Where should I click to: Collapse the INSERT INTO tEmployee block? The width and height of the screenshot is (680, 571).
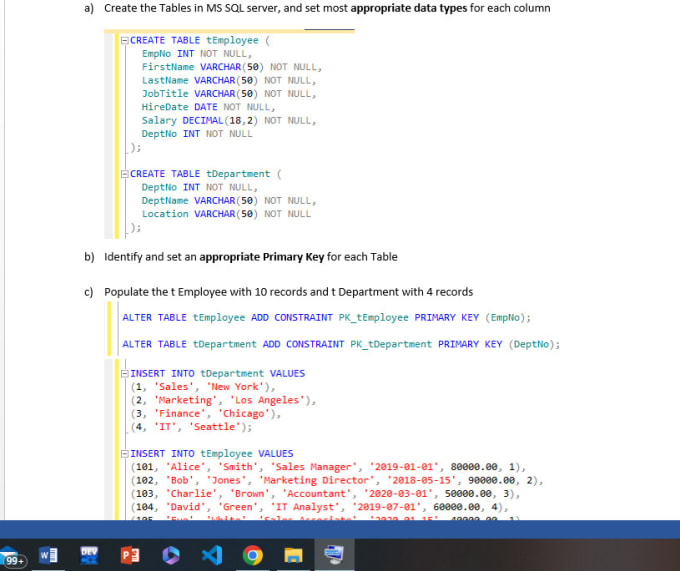coord(125,454)
